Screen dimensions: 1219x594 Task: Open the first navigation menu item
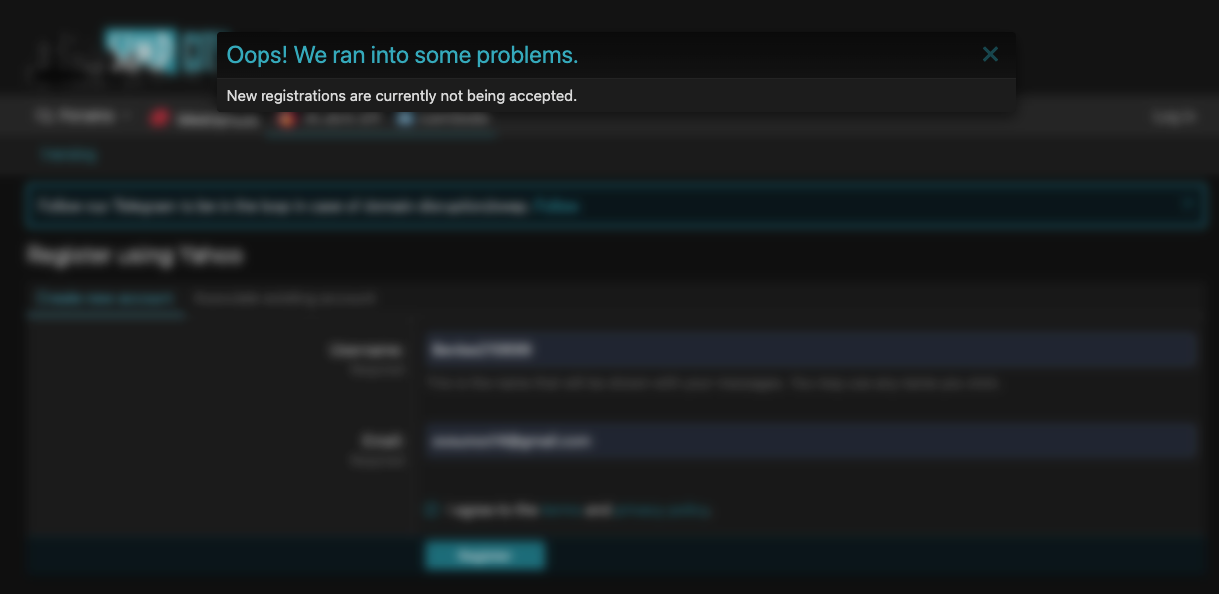(x=74, y=117)
